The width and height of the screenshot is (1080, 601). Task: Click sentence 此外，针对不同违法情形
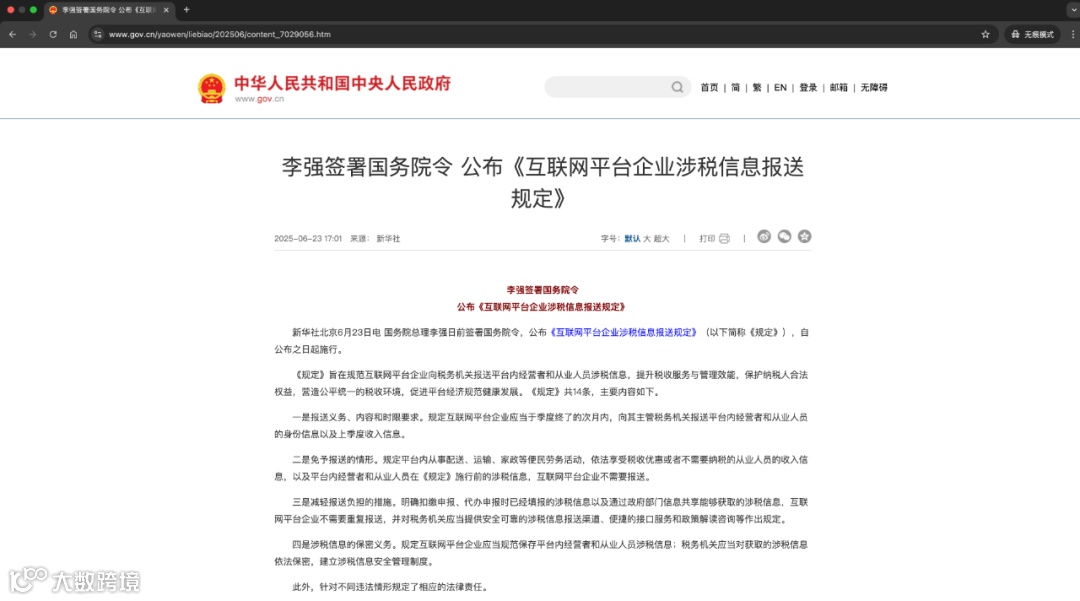point(391,587)
